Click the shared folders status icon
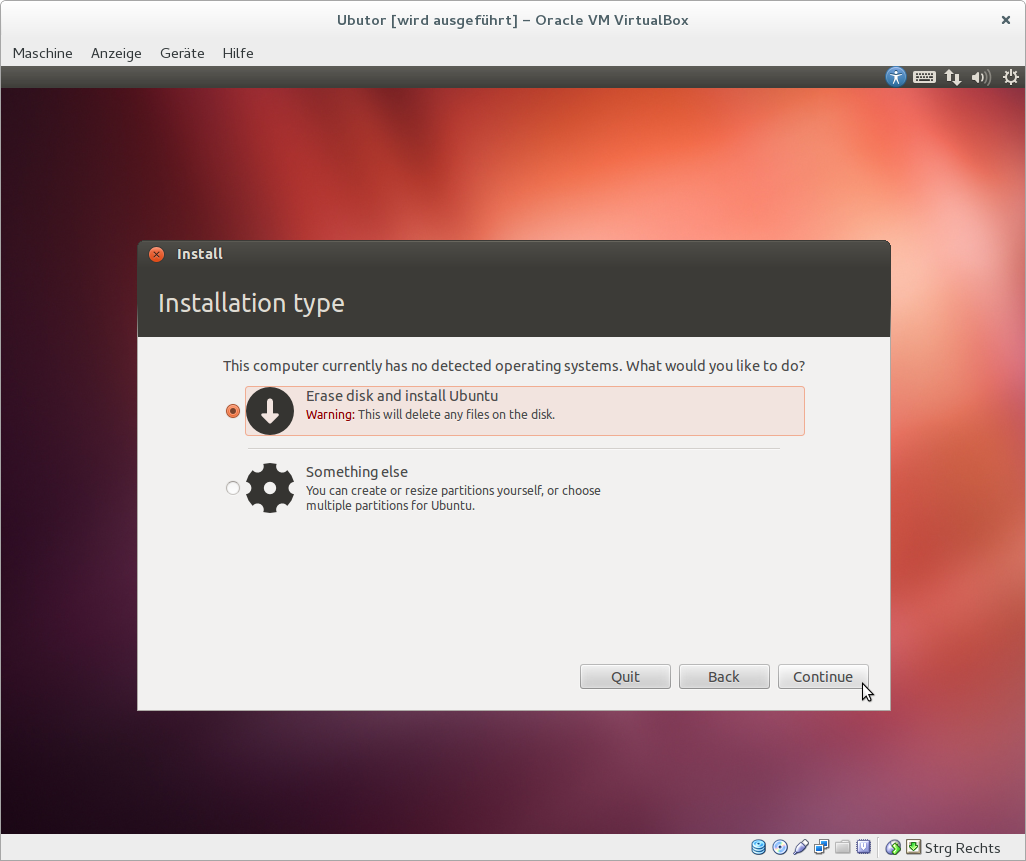This screenshot has width=1026, height=861. click(x=843, y=848)
